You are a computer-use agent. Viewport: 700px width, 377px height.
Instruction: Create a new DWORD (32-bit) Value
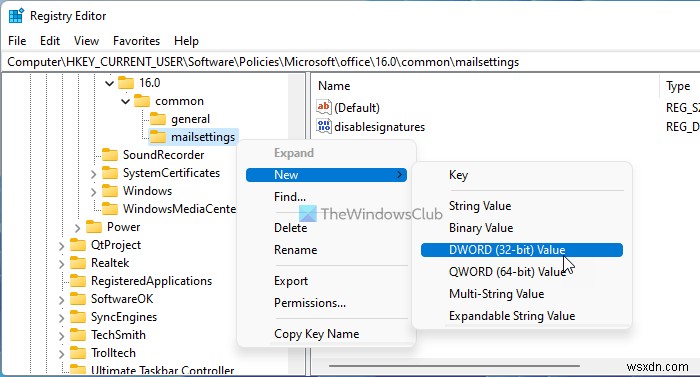(522, 250)
